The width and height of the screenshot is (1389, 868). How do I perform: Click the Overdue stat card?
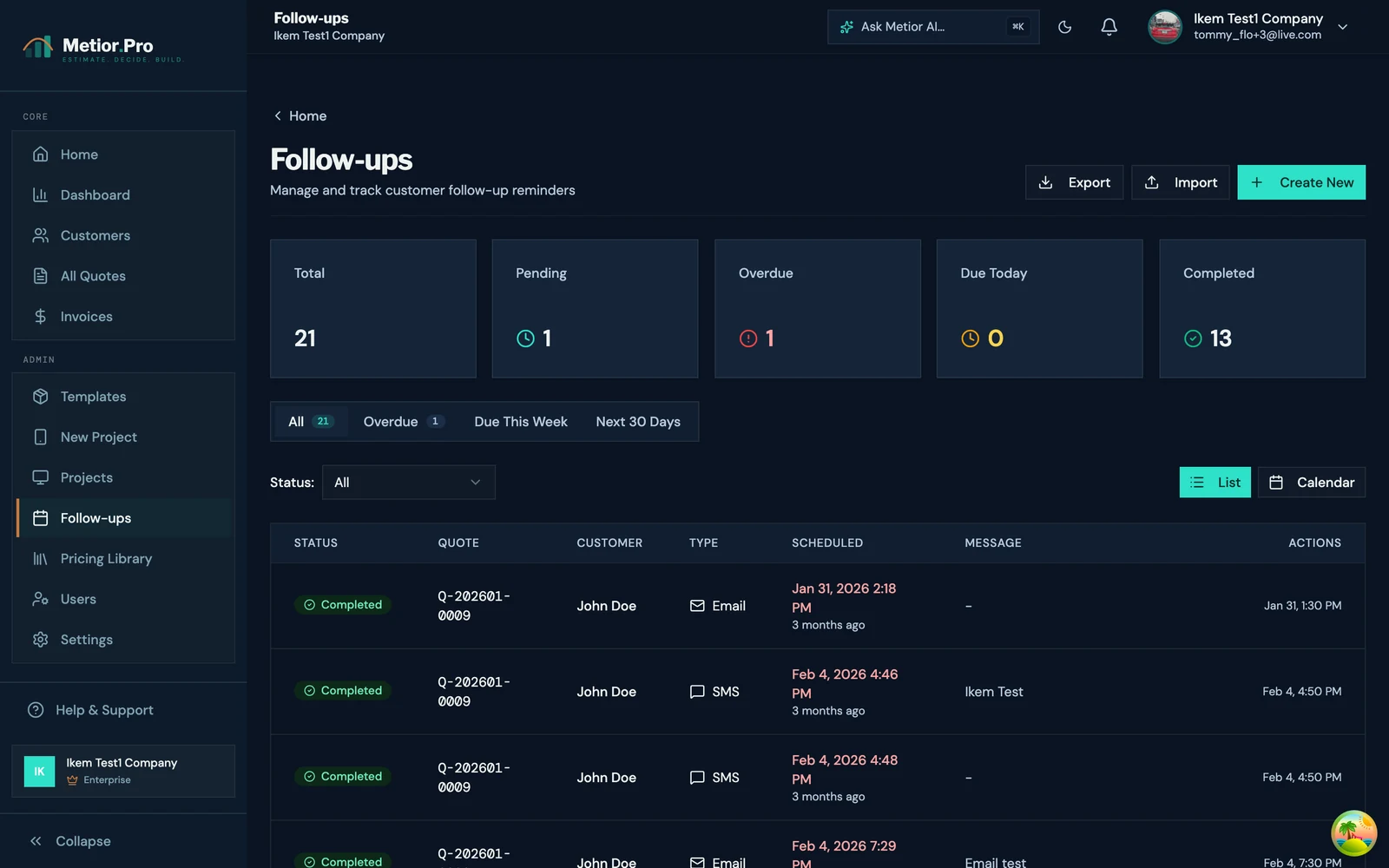817,309
